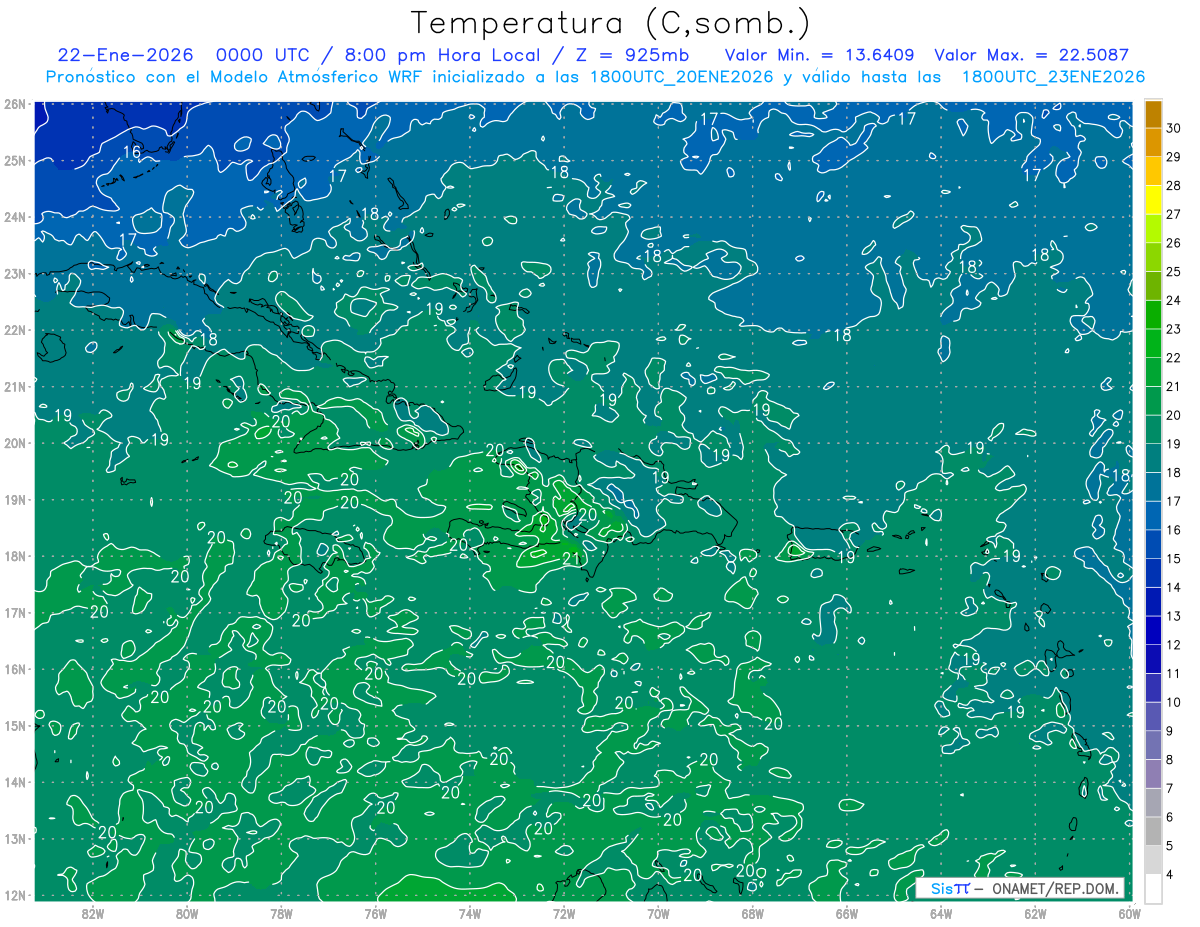Click the "14" label on the color scale
This screenshot has width=1200, height=927.
pos(1173,588)
